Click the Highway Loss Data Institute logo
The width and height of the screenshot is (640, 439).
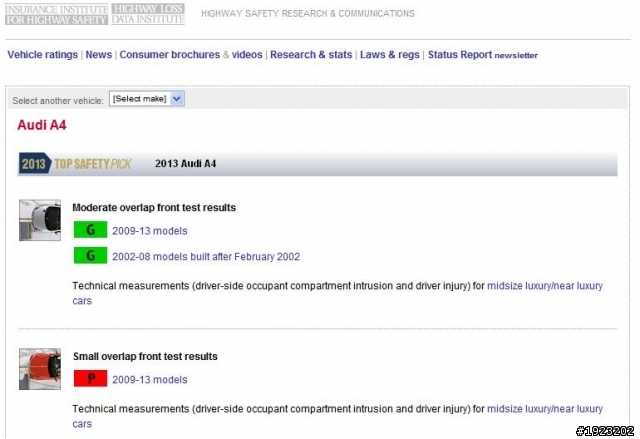[x=148, y=14]
